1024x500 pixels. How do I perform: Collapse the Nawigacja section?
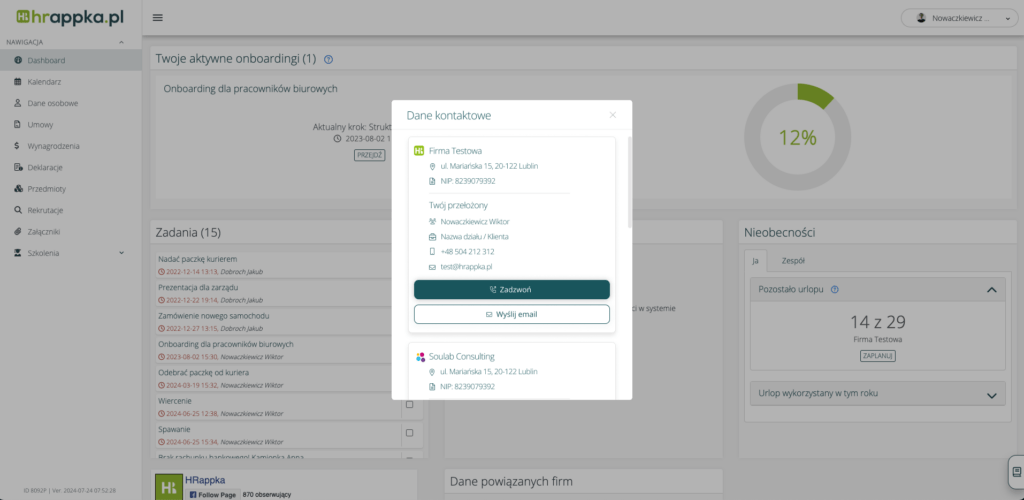coord(121,42)
